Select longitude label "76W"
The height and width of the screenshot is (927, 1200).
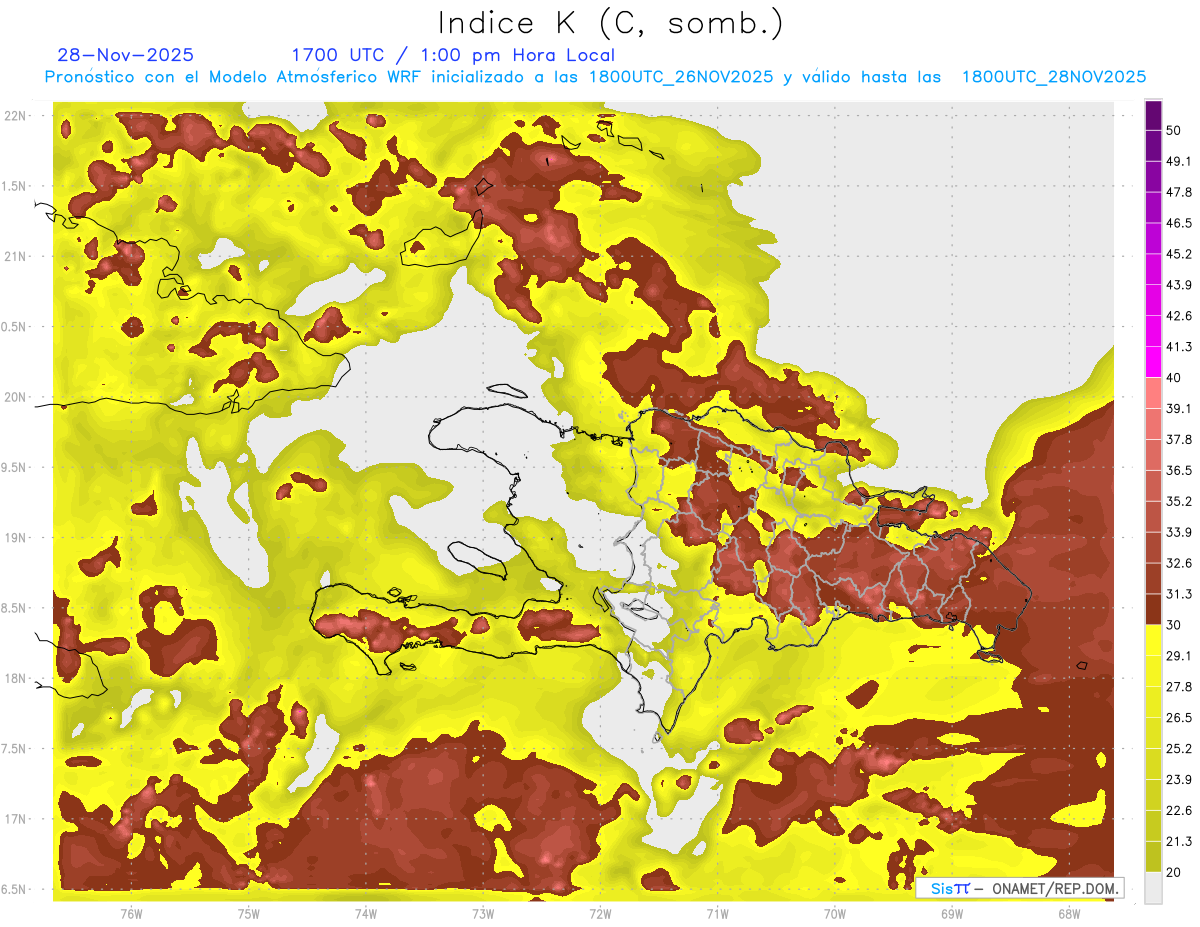tap(131, 913)
